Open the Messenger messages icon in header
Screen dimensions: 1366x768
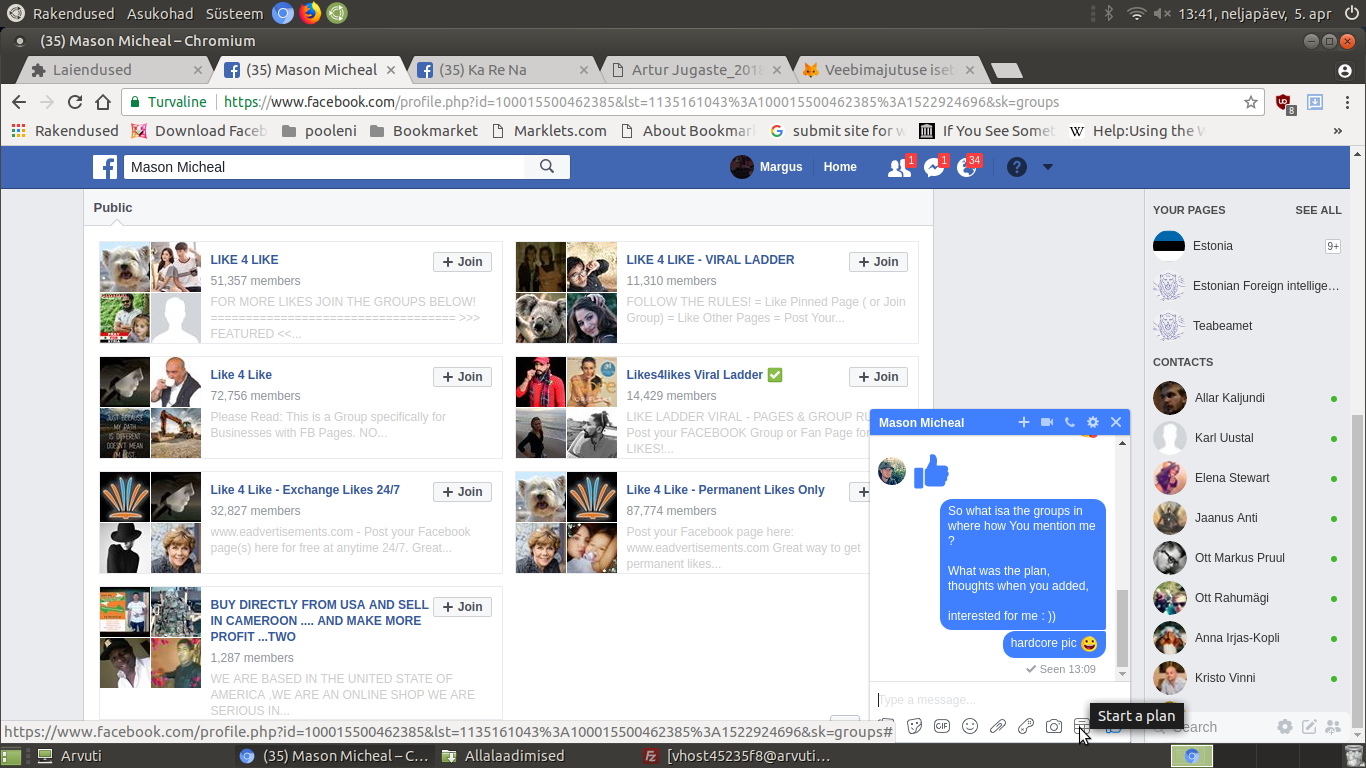click(x=934, y=168)
